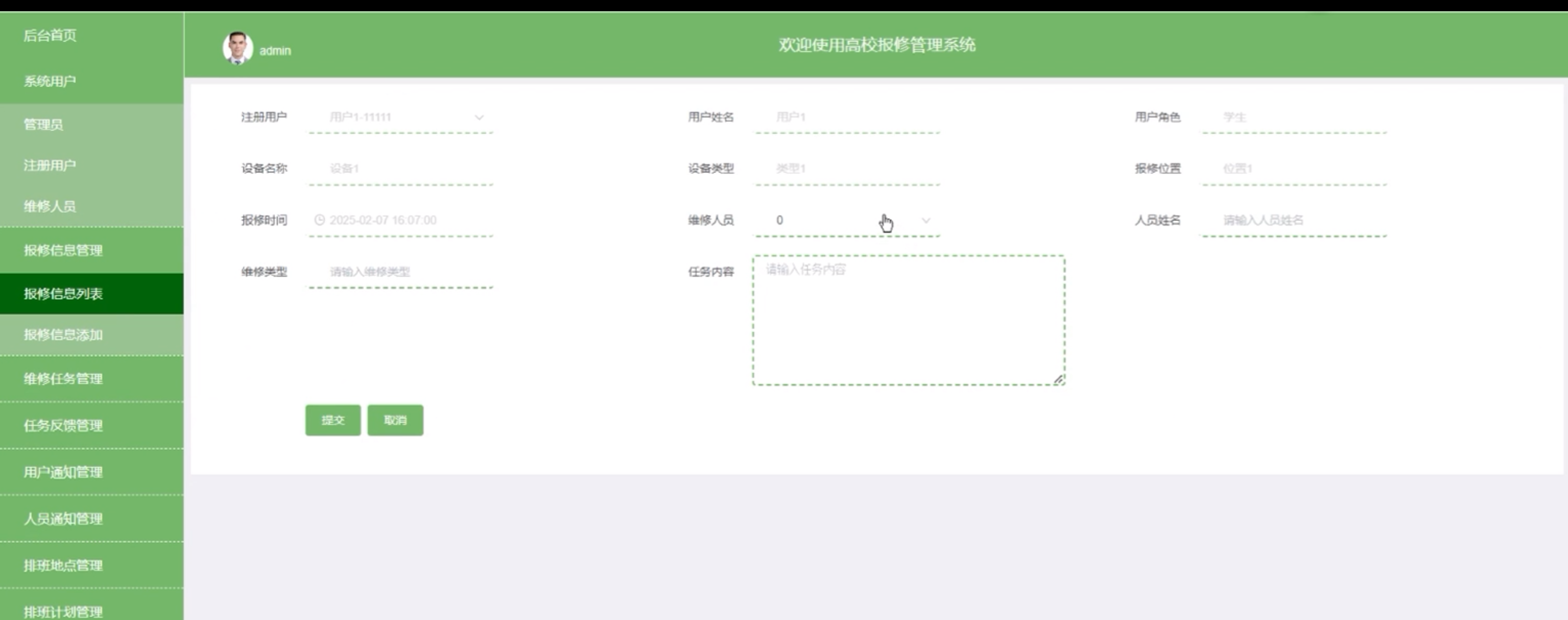Click the admin username label

point(275,51)
